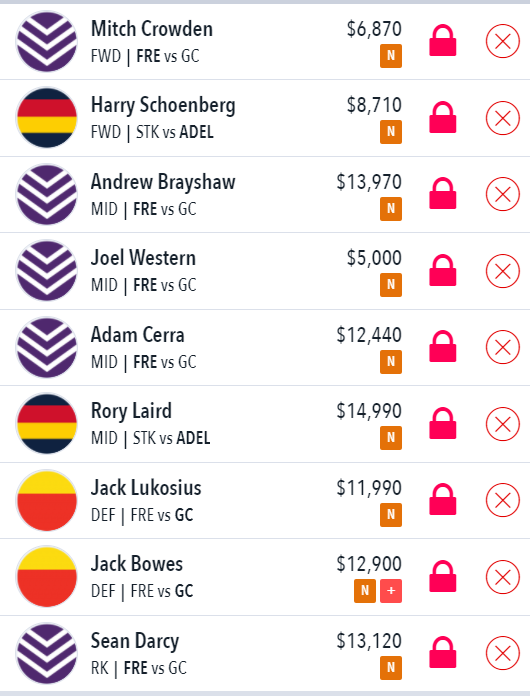Image resolution: width=530 pixels, height=696 pixels.
Task: Click the N badge beside Jack Bowes
Action: [x=365, y=591]
